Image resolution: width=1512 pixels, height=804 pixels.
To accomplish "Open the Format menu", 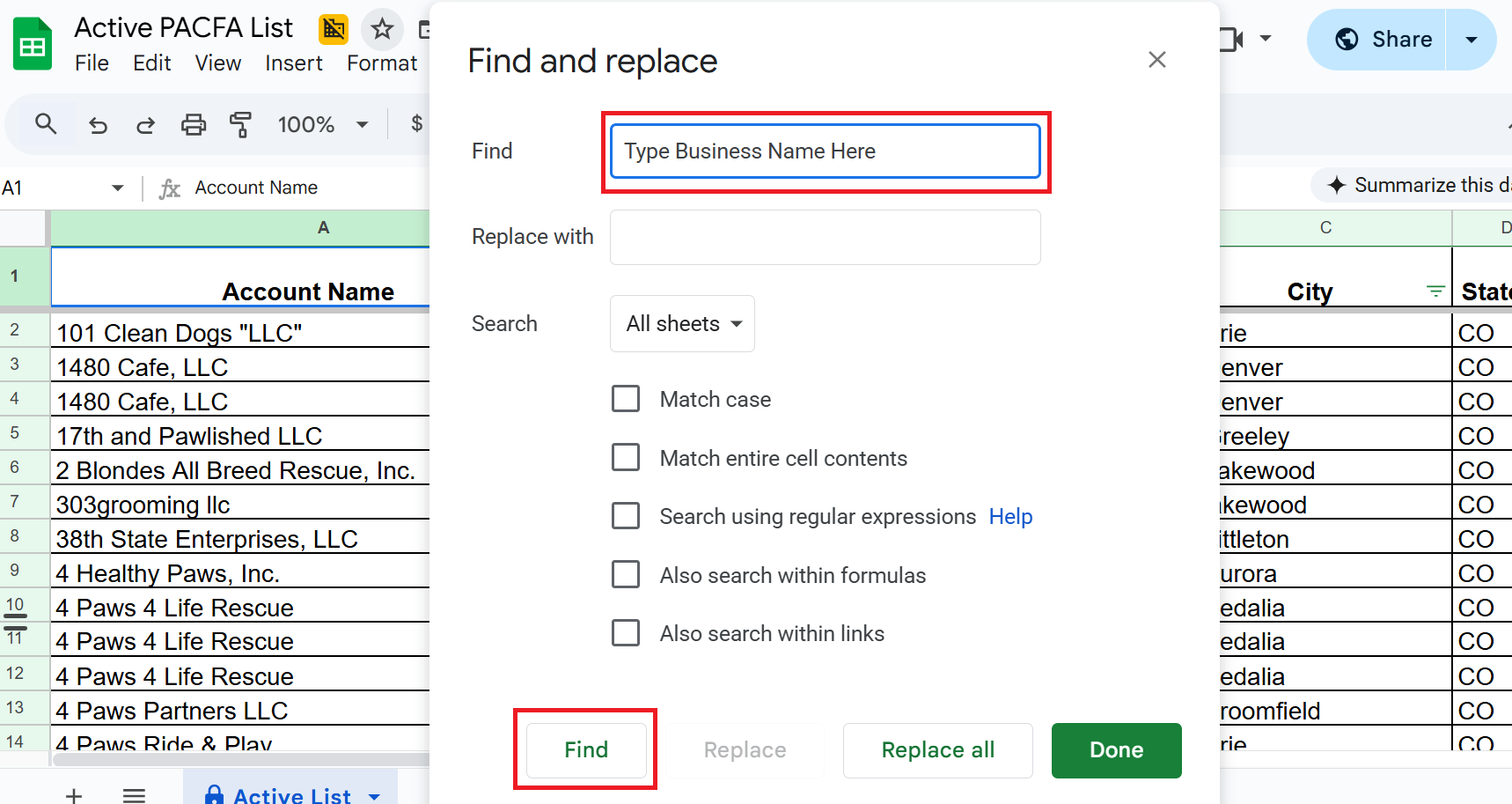I will [x=381, y=63].
